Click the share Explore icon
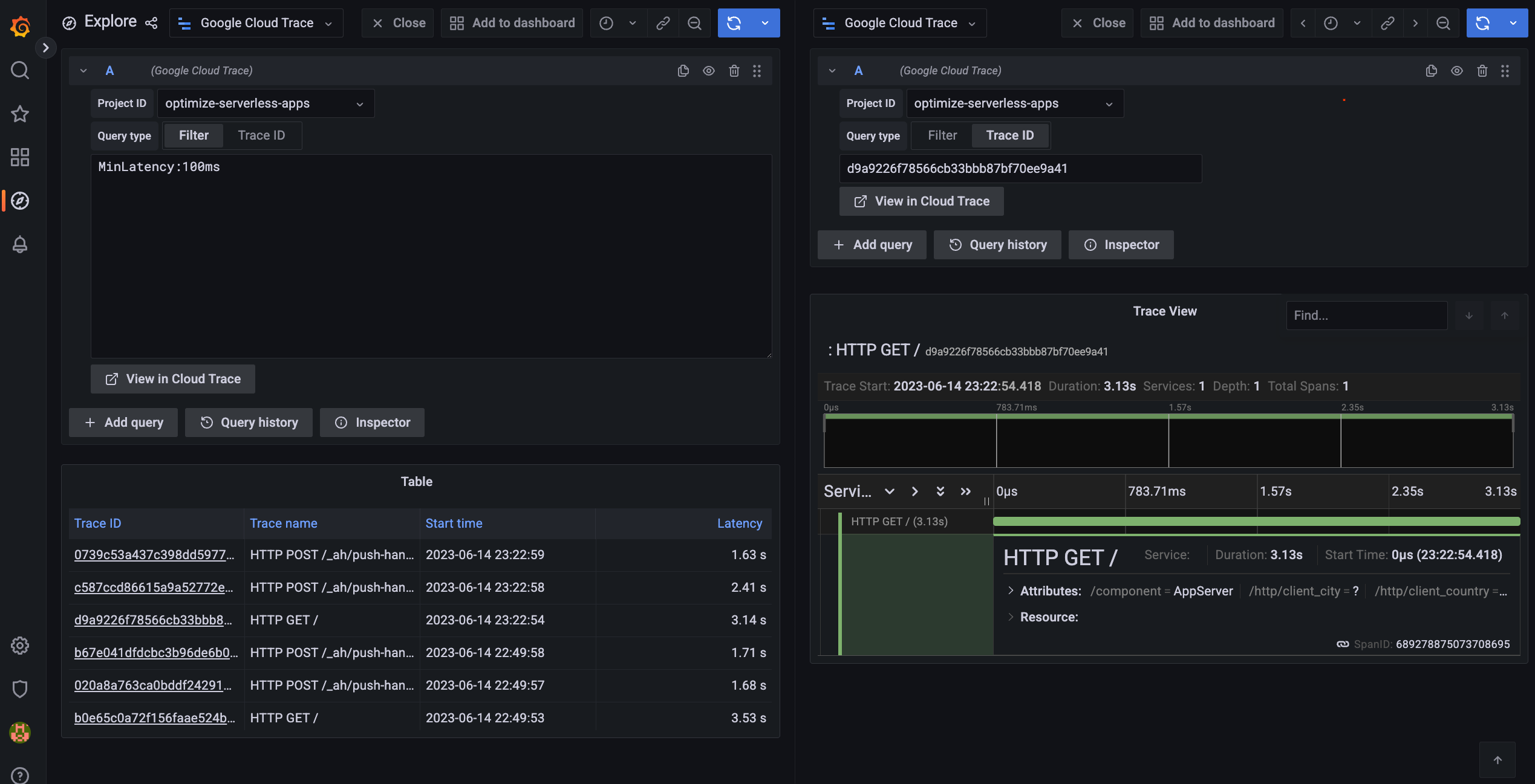1535x784 pixels. (x=151, y=23)
